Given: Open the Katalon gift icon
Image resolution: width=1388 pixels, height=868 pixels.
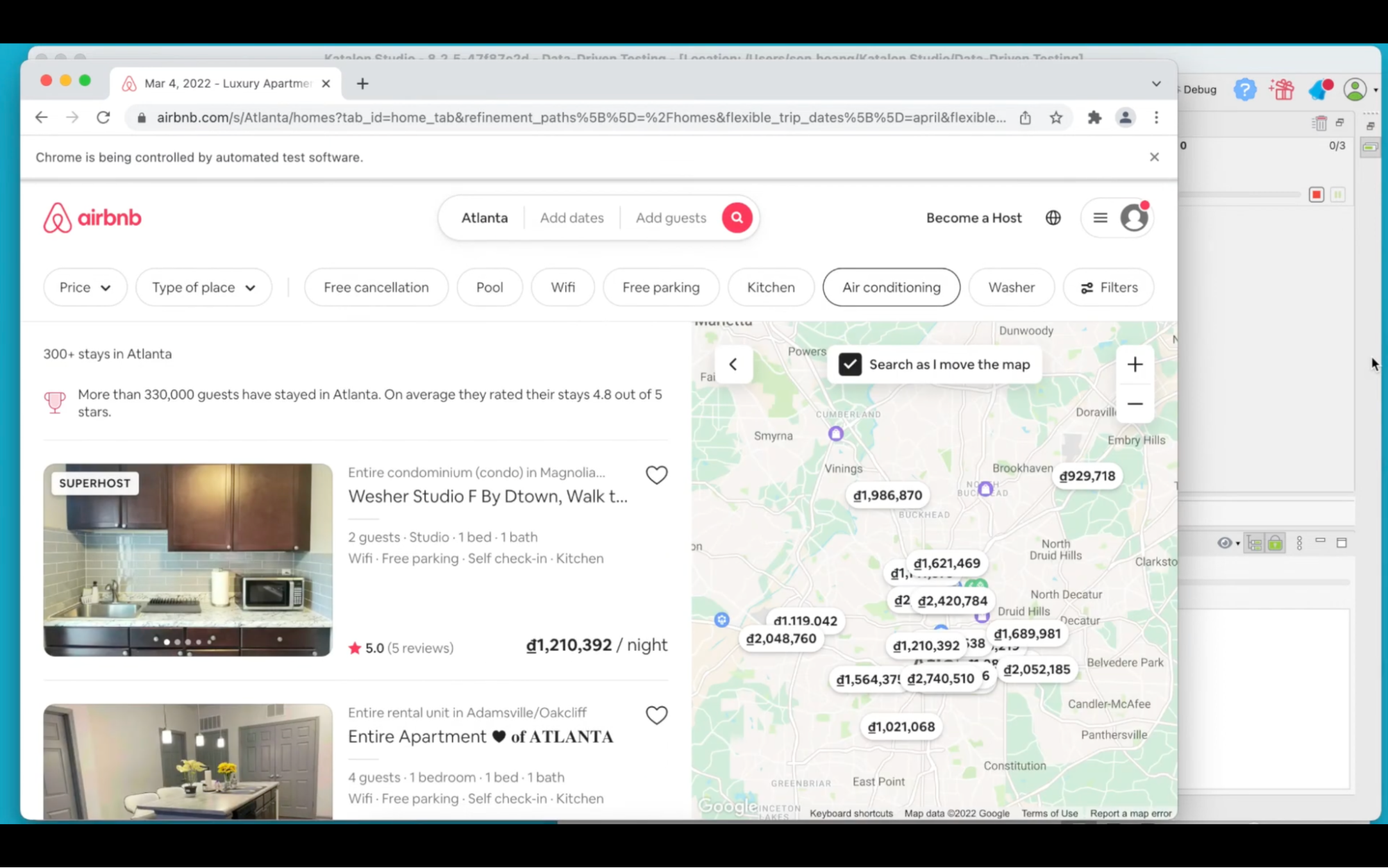Looking at the screenshot, I should click(x=1282, y=89).
